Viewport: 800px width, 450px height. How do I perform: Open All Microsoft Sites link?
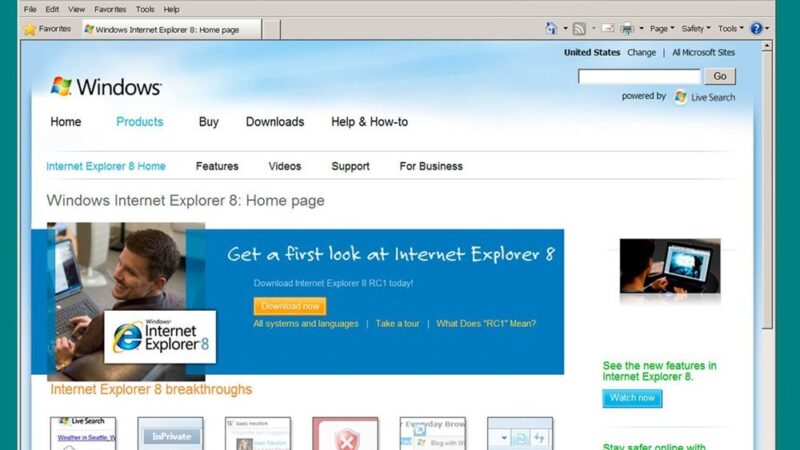pyautogui.click(x=703, y=53)
